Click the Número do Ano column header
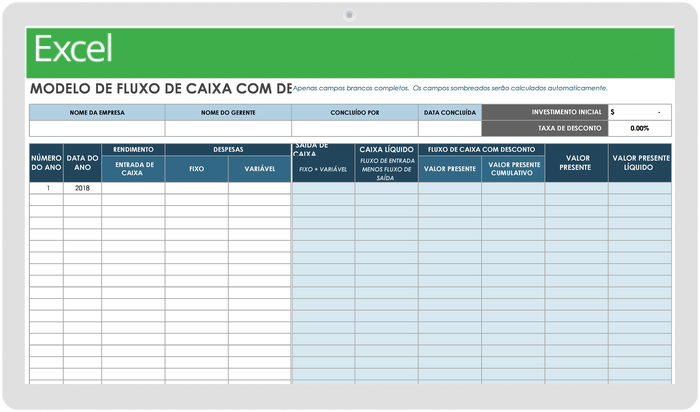 click(46, 164)
